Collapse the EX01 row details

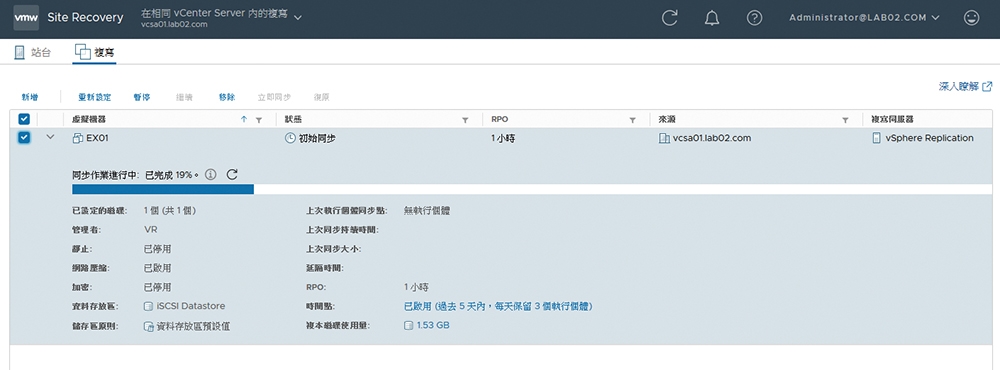51,137
